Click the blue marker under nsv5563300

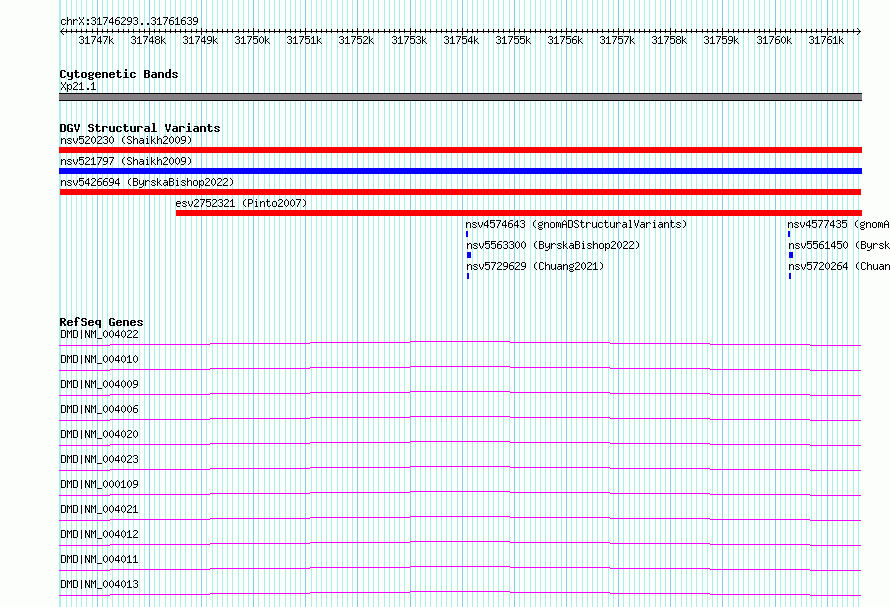[469, 255]
